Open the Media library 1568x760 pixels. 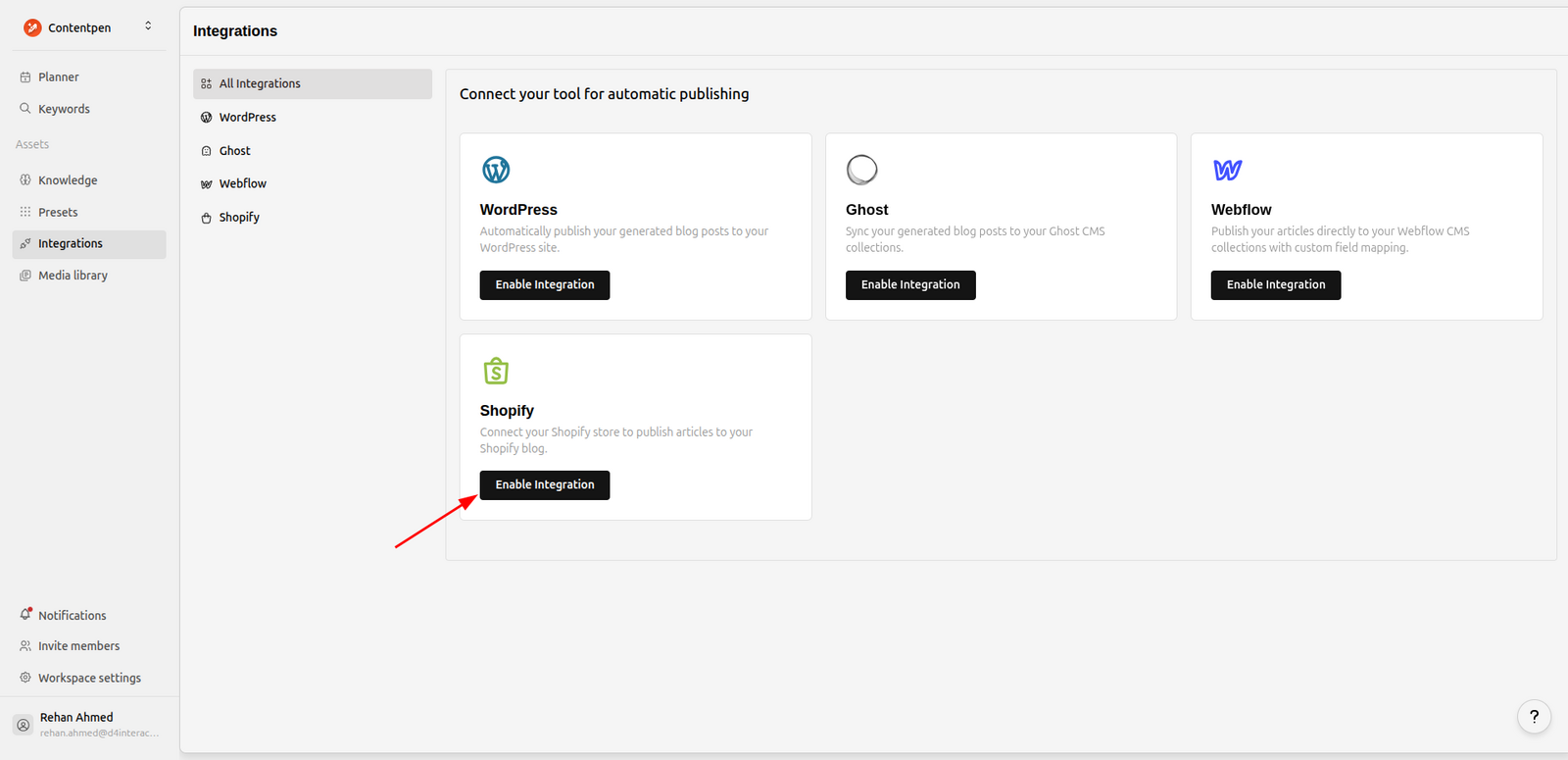[x=73, y=276]
